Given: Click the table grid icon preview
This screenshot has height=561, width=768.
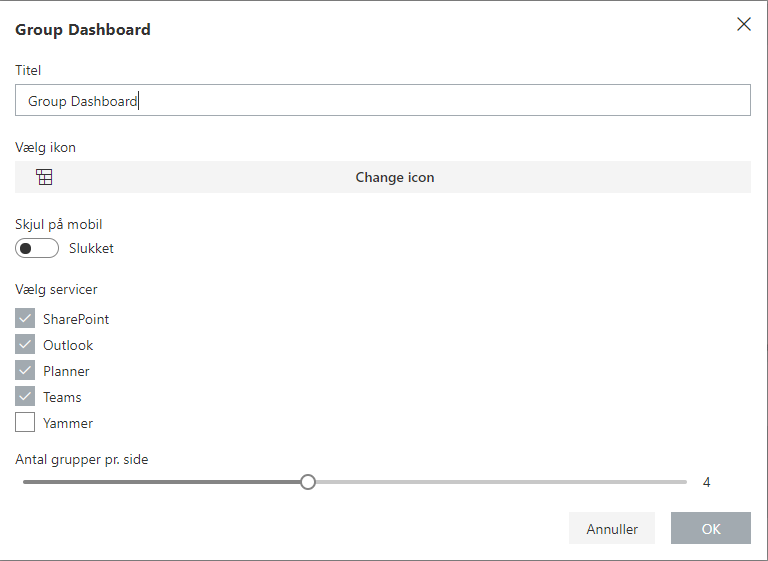Looking at the screenshot, I should click(x=44, y=177).
